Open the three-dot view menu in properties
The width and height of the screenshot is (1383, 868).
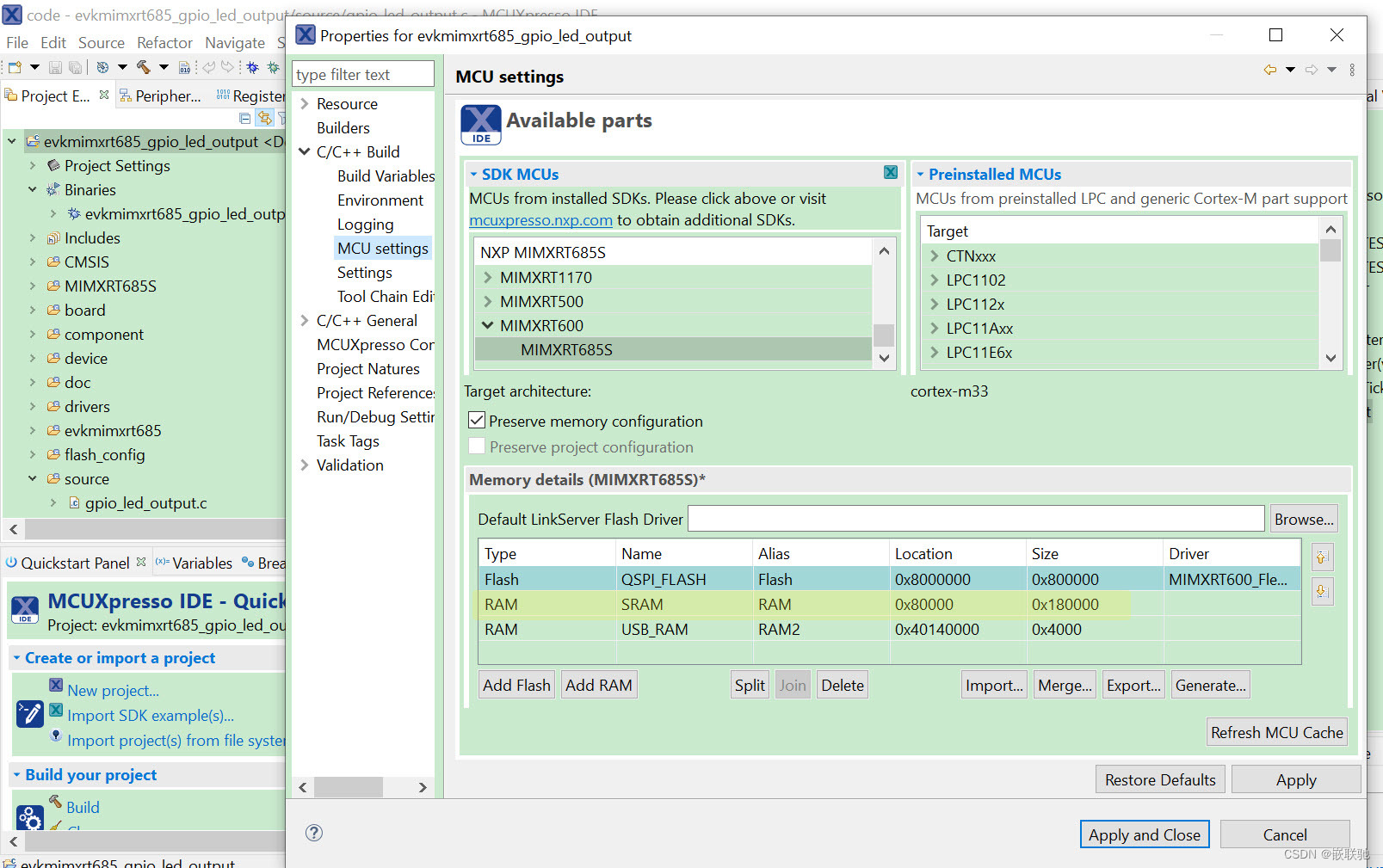tap(1352, 70)
